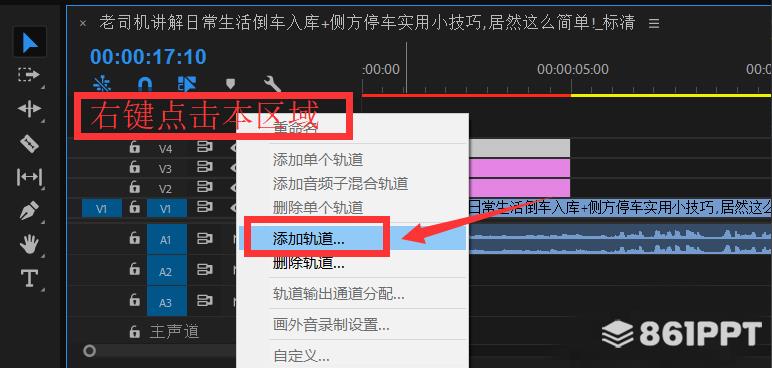Select the Ripple Edit tool
772x368 pixels.
click(x=30, y=108)
